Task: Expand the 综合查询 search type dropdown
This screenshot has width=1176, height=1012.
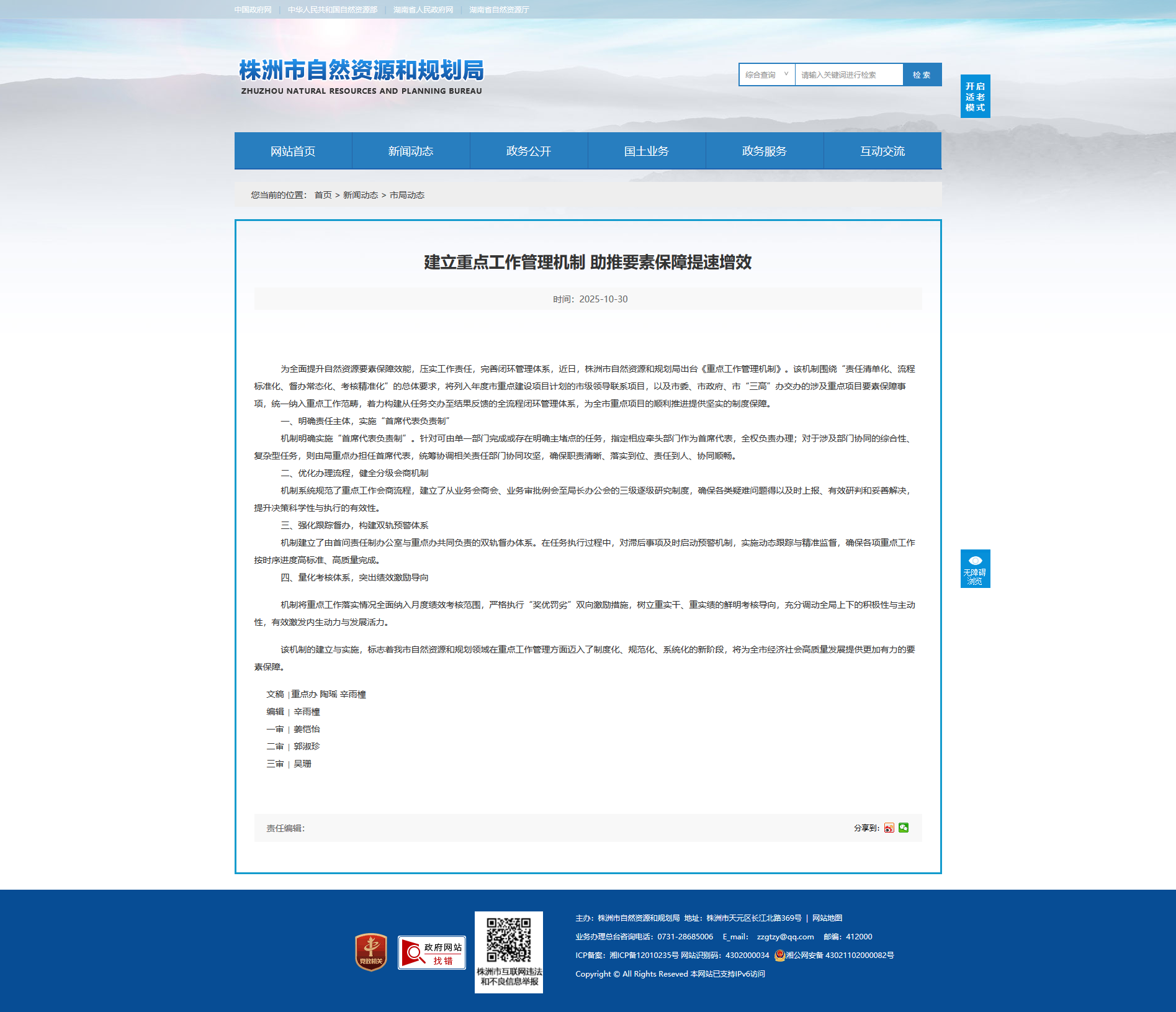Action: coord(766,75)
